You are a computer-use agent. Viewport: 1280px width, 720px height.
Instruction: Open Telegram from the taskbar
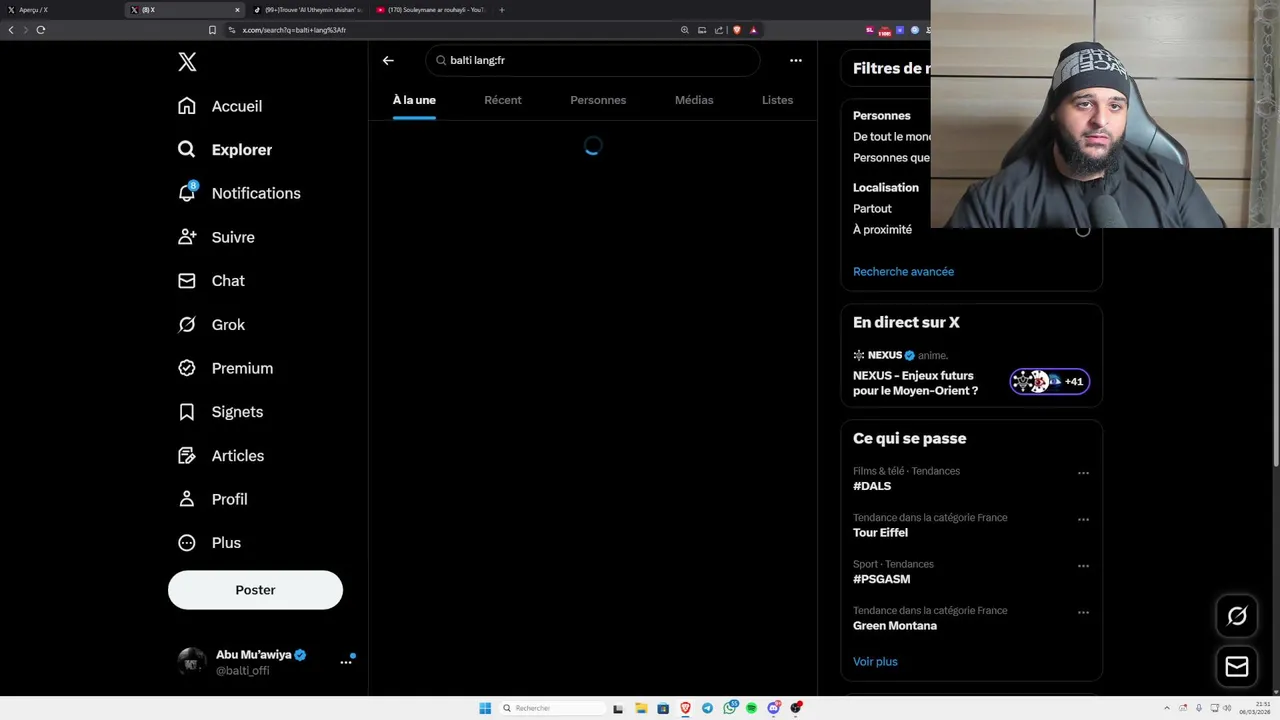(707, 708)
